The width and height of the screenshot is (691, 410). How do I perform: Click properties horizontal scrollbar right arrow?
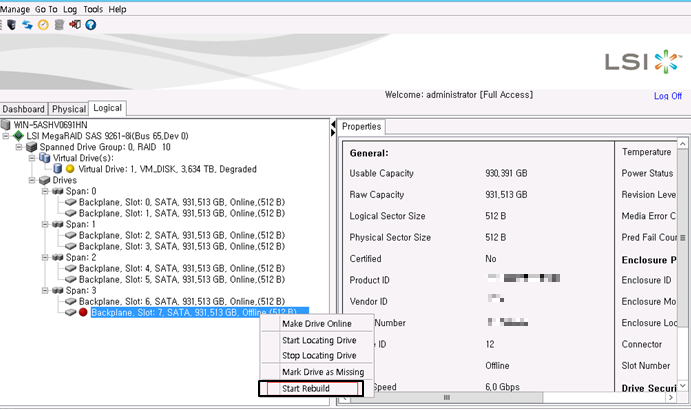click(x=671, y=398)
